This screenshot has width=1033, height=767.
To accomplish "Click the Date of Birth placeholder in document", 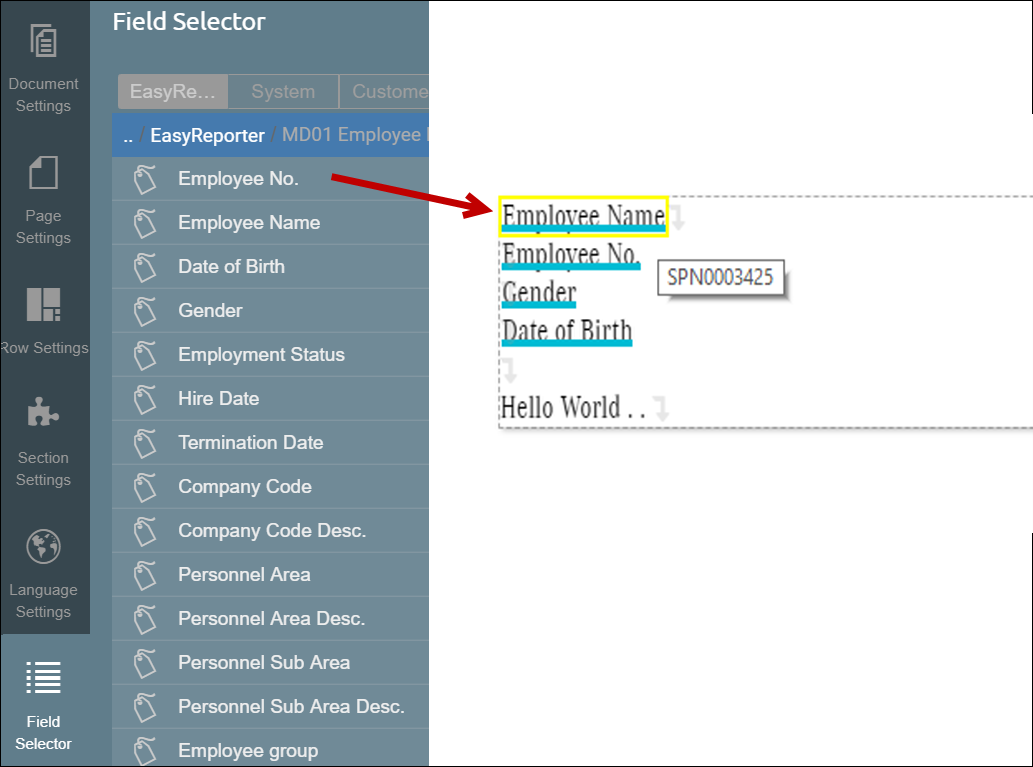I will click(567, 330).
